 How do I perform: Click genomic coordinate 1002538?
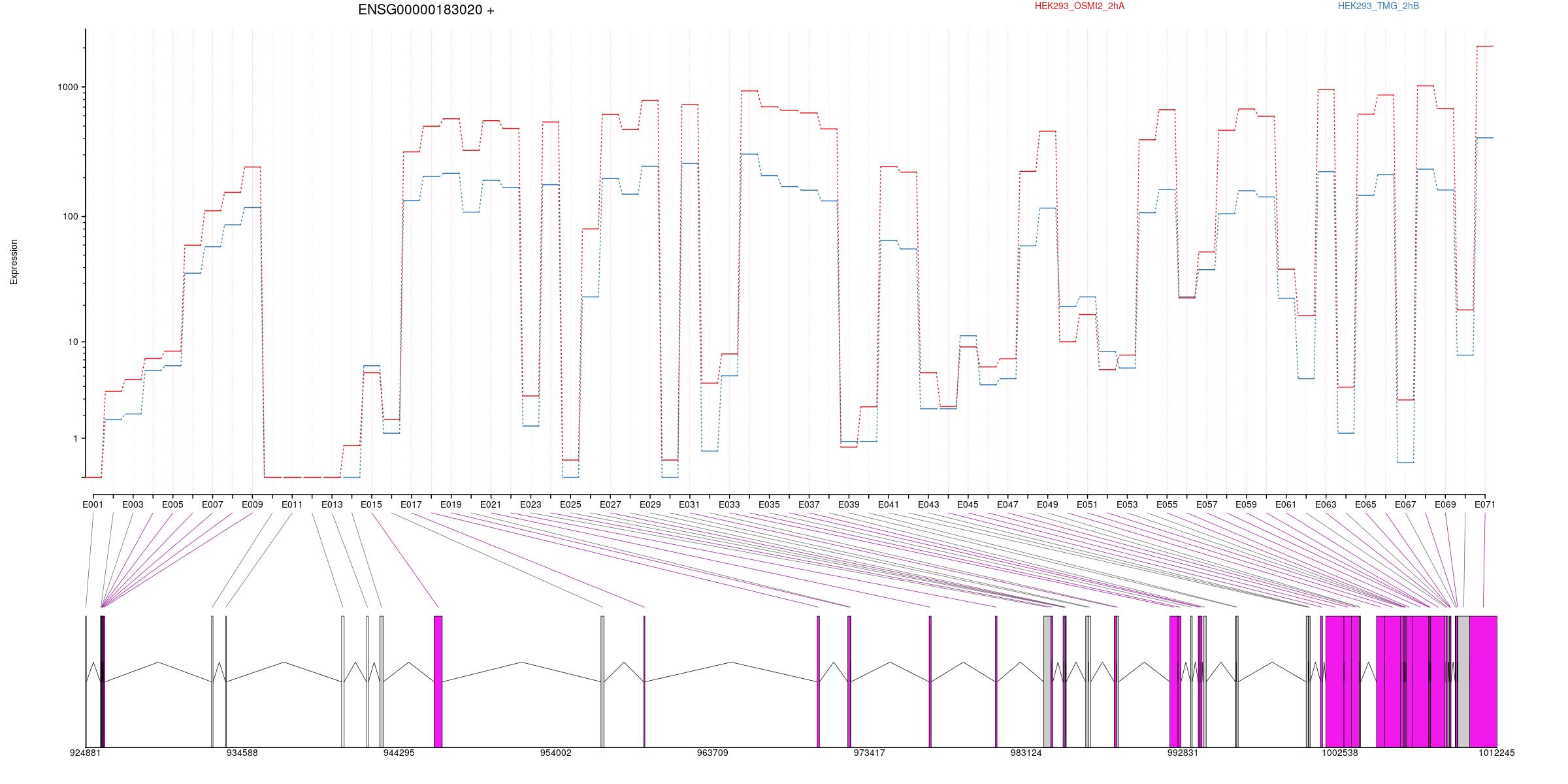click(1340, 753)
